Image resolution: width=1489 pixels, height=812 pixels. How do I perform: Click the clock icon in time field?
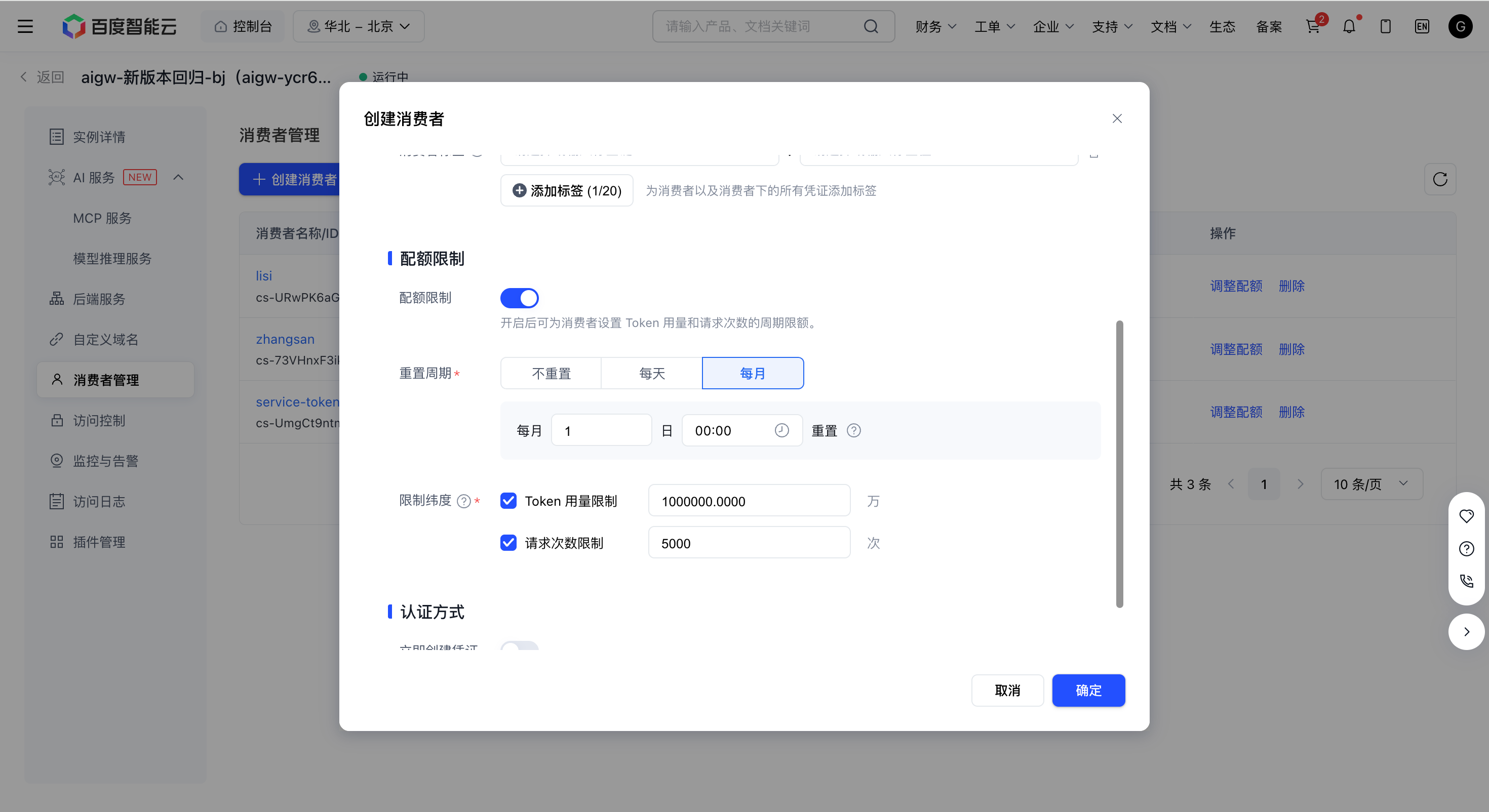(x=781, y=431)
